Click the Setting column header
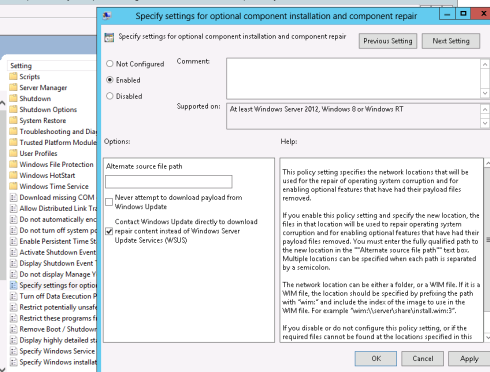Screen dimensions: 490x372 52,66
